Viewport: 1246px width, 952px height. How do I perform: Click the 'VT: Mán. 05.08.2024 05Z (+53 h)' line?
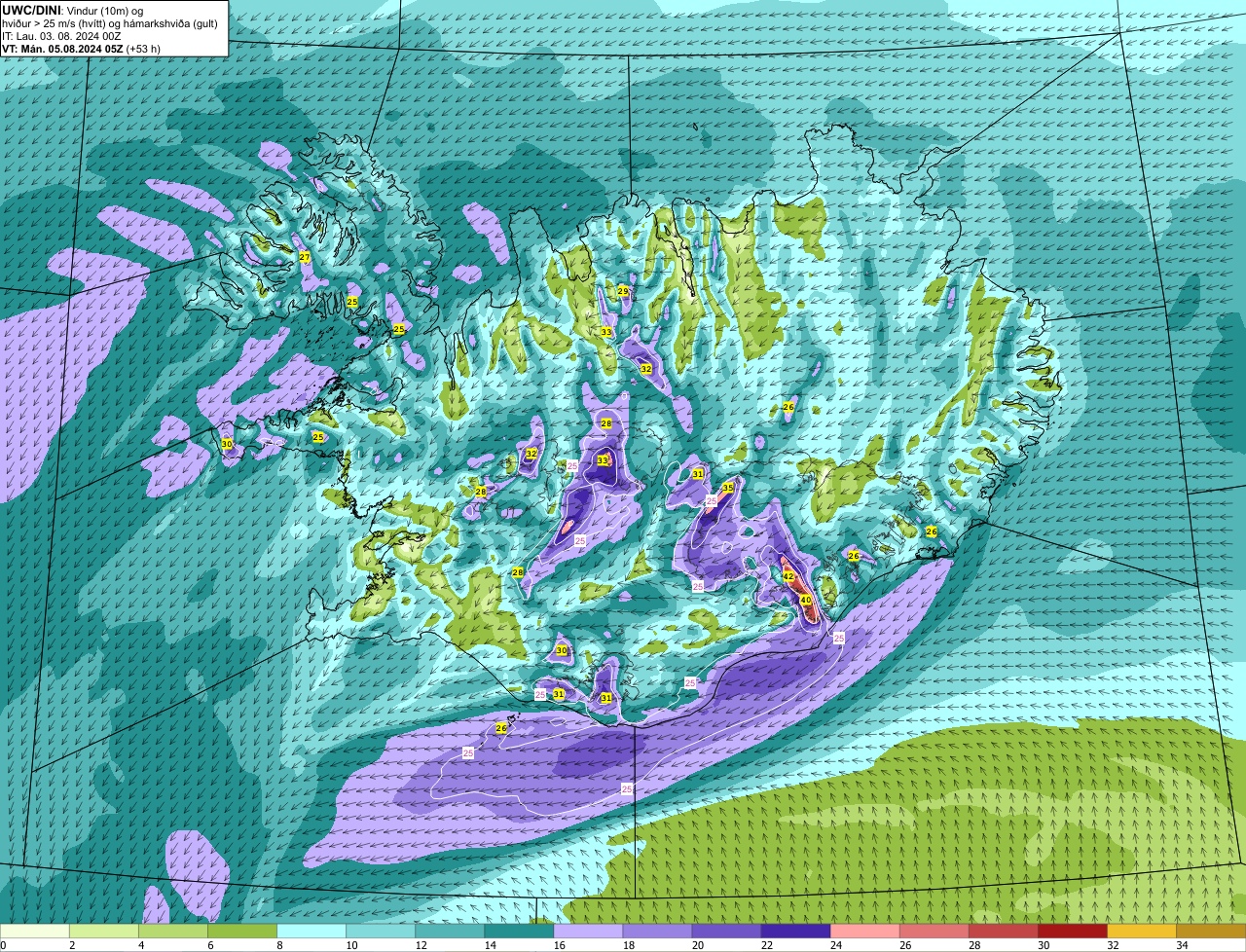tap(82, 49)
